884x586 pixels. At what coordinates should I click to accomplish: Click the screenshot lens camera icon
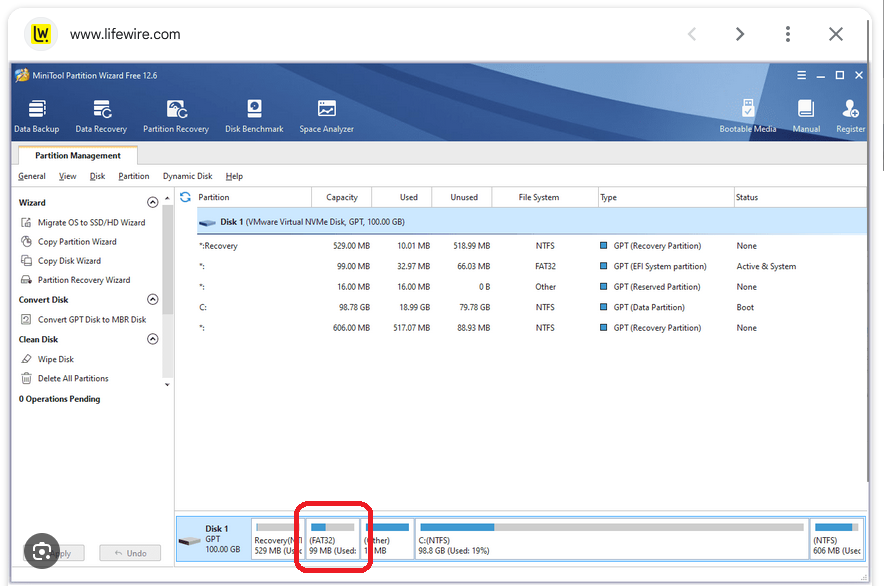(x=42, y=551)
